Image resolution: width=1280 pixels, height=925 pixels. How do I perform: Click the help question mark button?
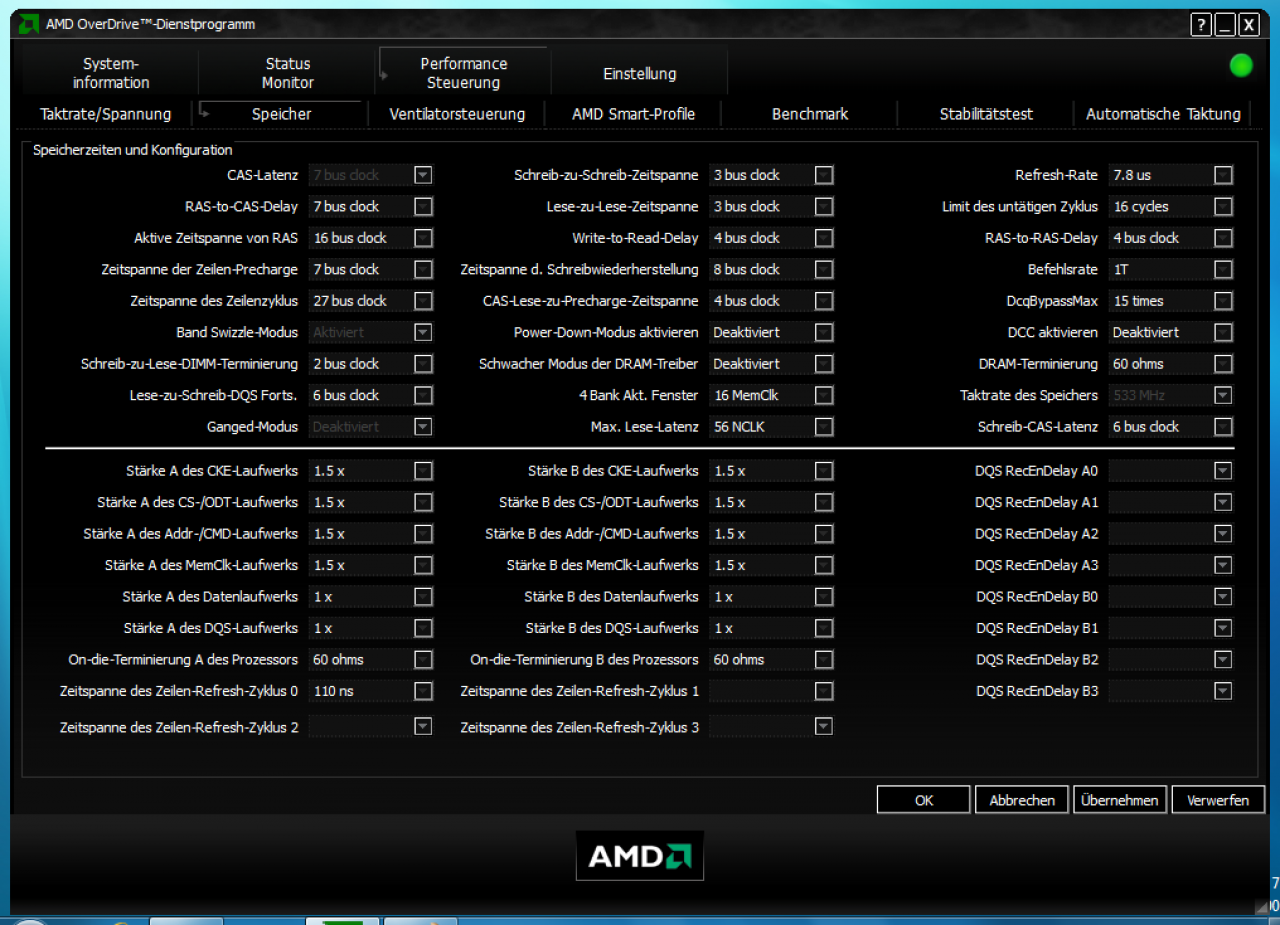[1201, 25]
